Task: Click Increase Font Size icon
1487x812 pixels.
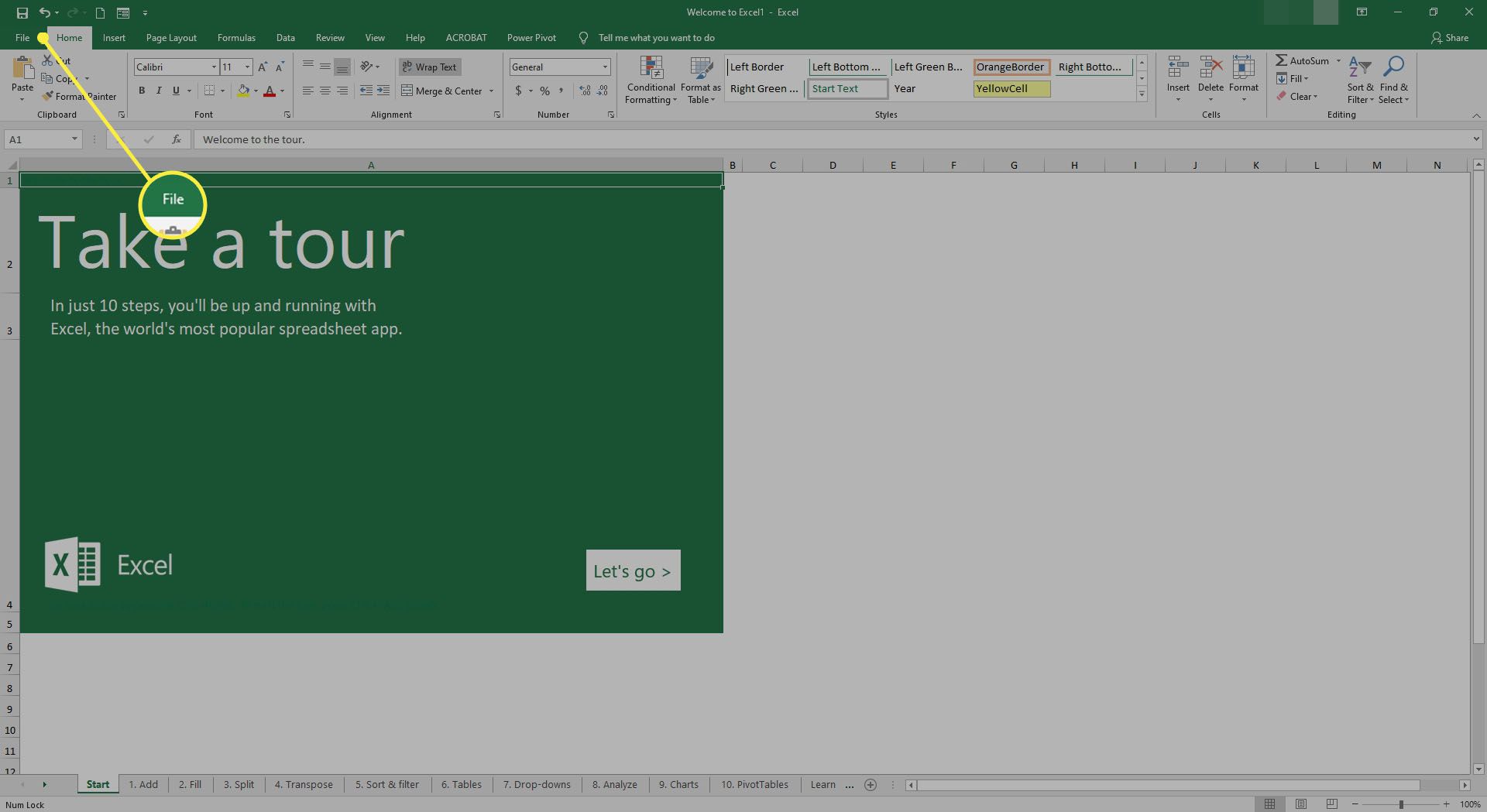Action: coord(263,67)
